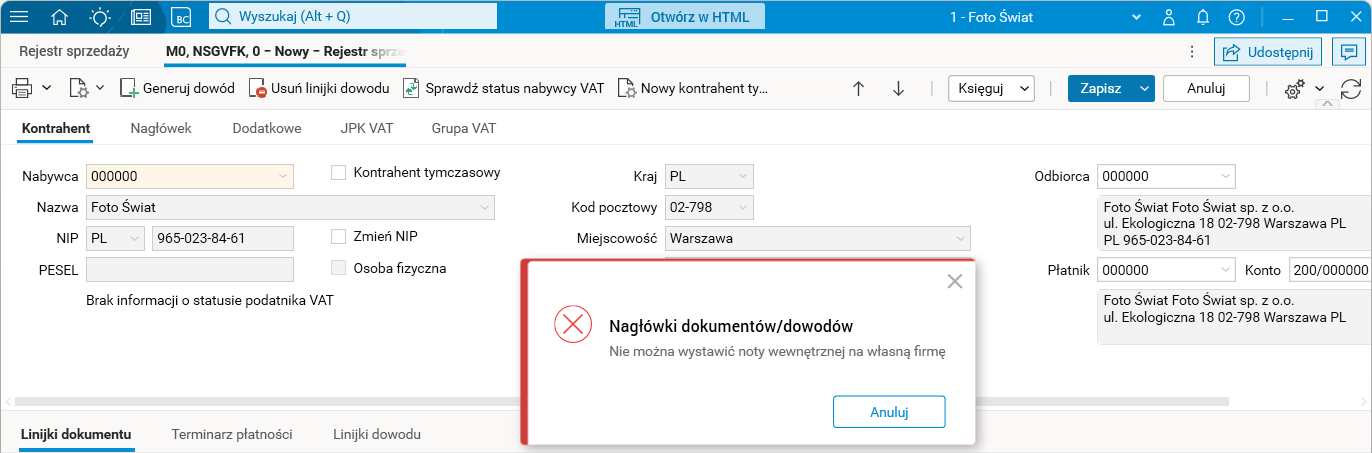Open the lightbulb tips icon

[100, 17]
